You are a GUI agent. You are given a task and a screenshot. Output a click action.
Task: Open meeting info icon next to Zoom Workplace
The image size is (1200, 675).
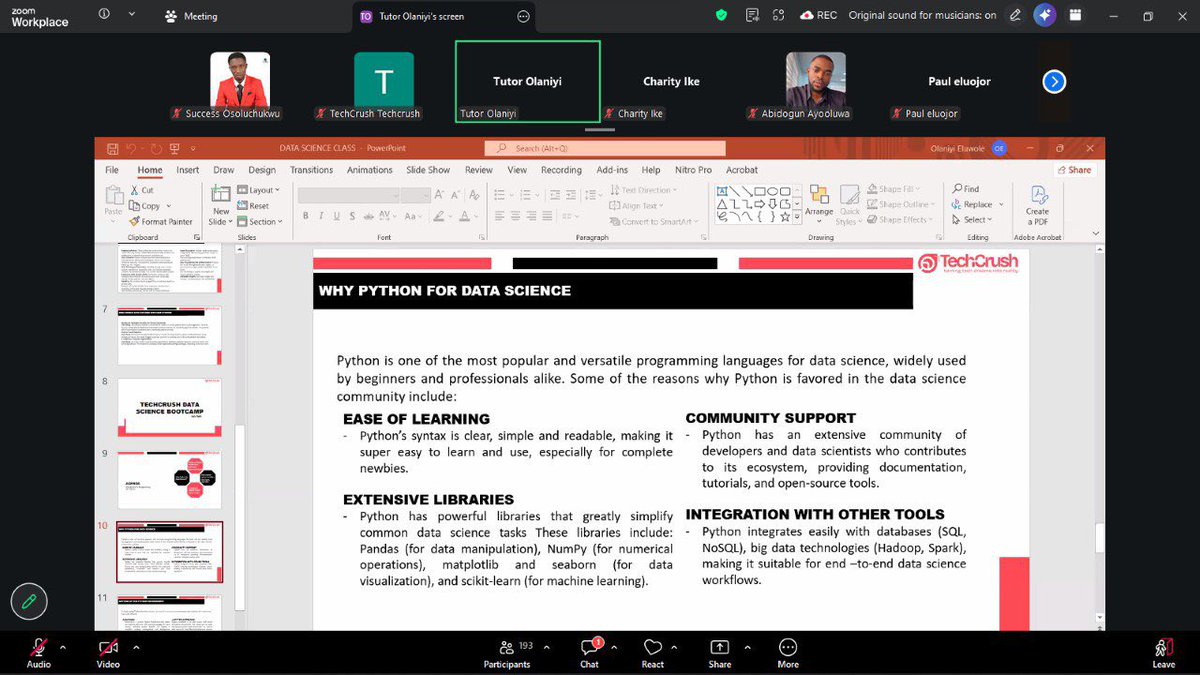coord(105,15)
